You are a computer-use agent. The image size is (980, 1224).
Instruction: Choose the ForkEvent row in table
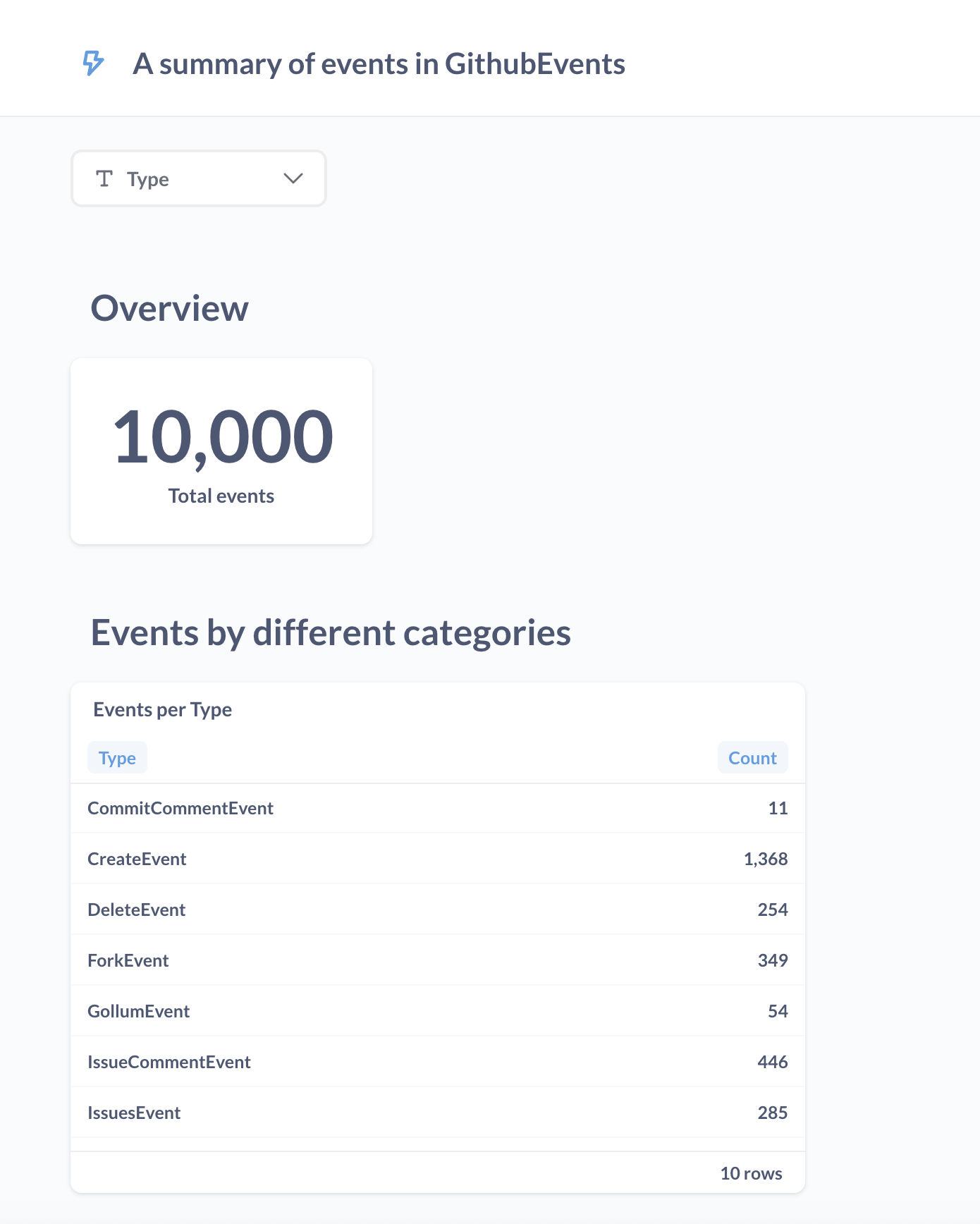click(128, 961)
